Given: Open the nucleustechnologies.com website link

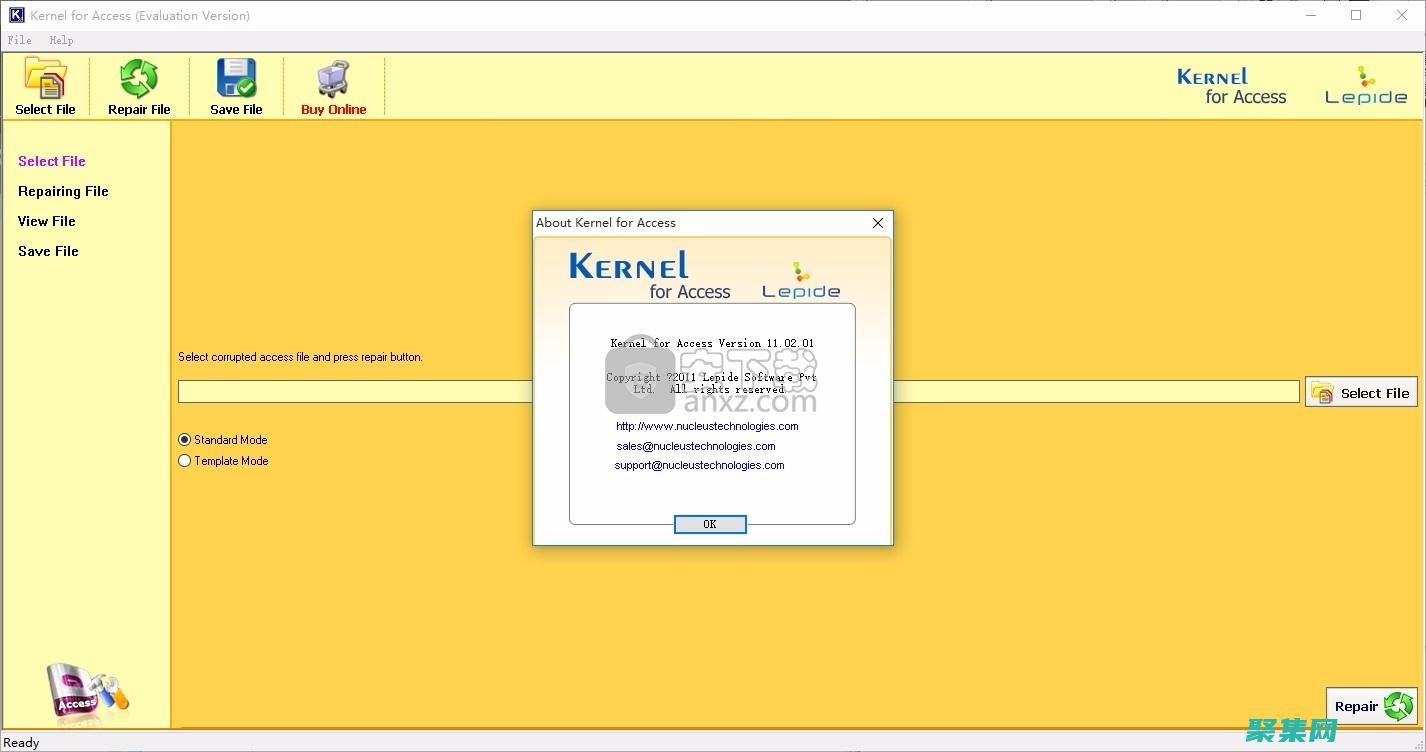Looking at the screenshot, I should click(x=707, y=426).
